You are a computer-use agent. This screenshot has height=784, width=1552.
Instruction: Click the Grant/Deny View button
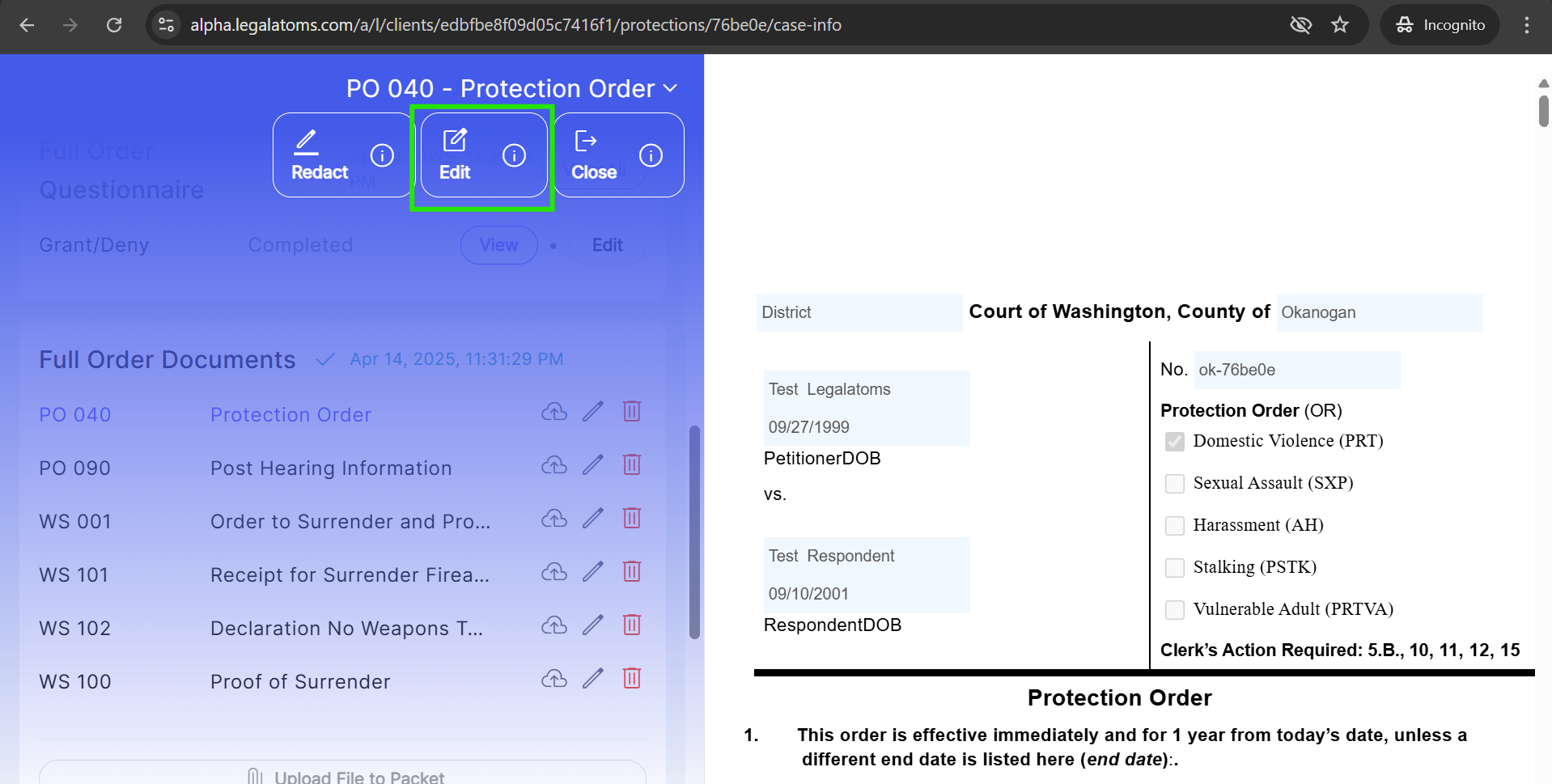pos(499,245)
